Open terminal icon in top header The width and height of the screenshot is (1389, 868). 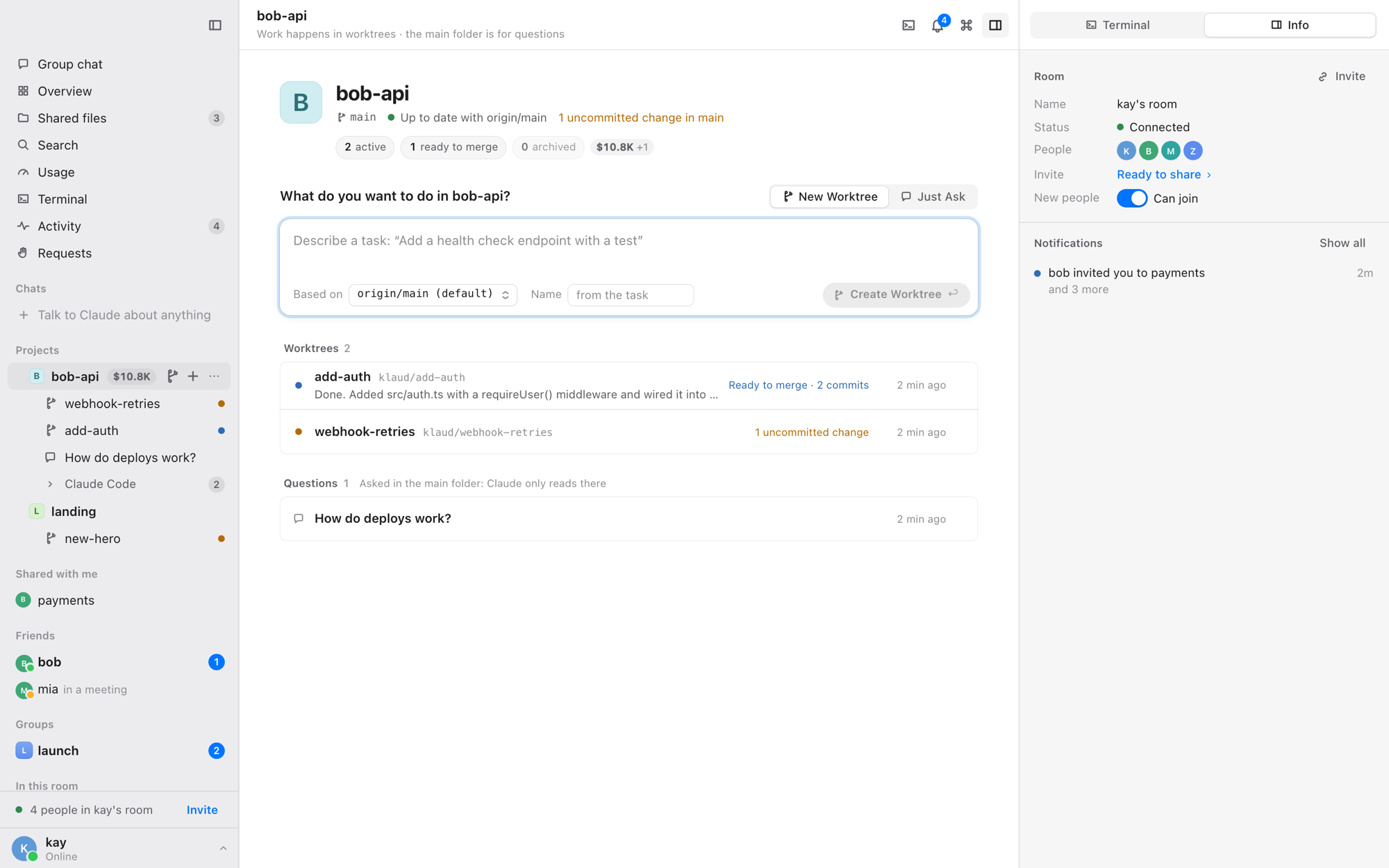point(908,26)
